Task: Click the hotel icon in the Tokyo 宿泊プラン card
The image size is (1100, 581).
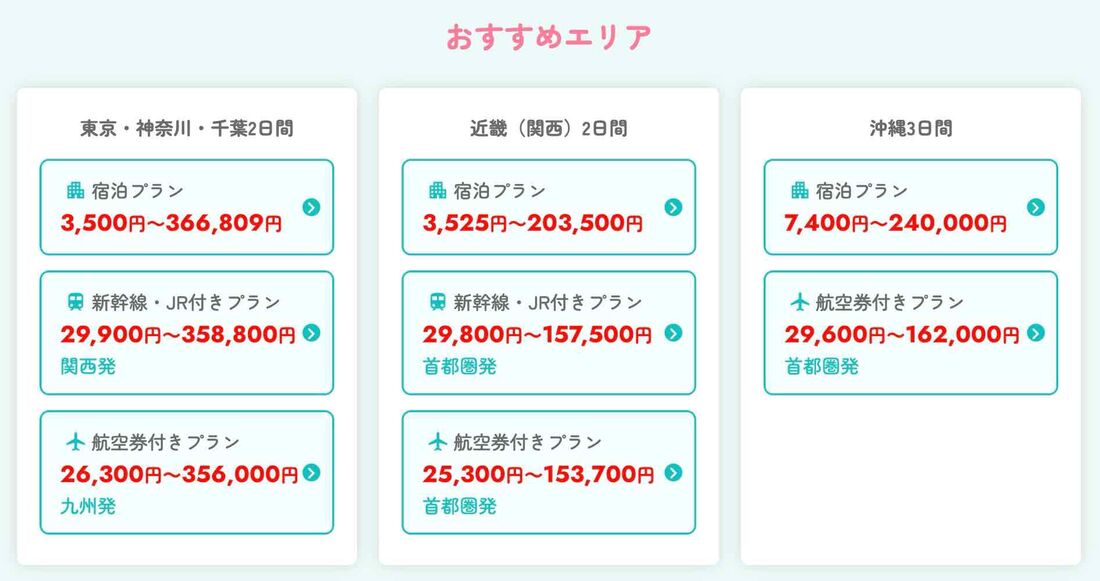Action: pyautogui.click(x=76, y=191)
